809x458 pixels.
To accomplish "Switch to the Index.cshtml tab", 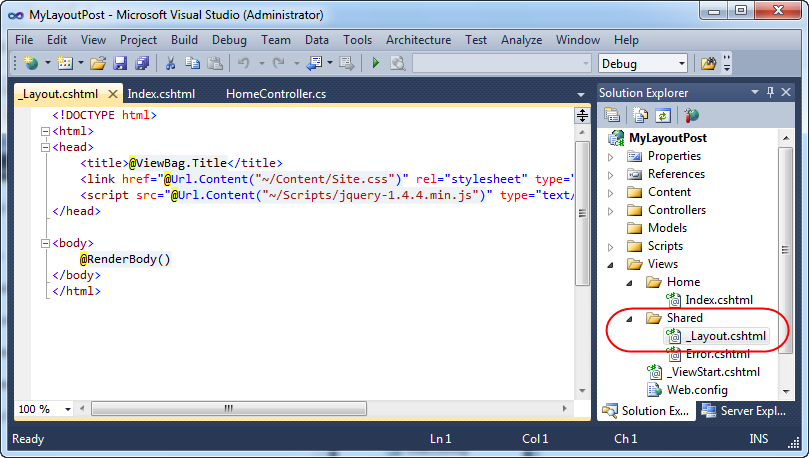I will tap(161, 94).
